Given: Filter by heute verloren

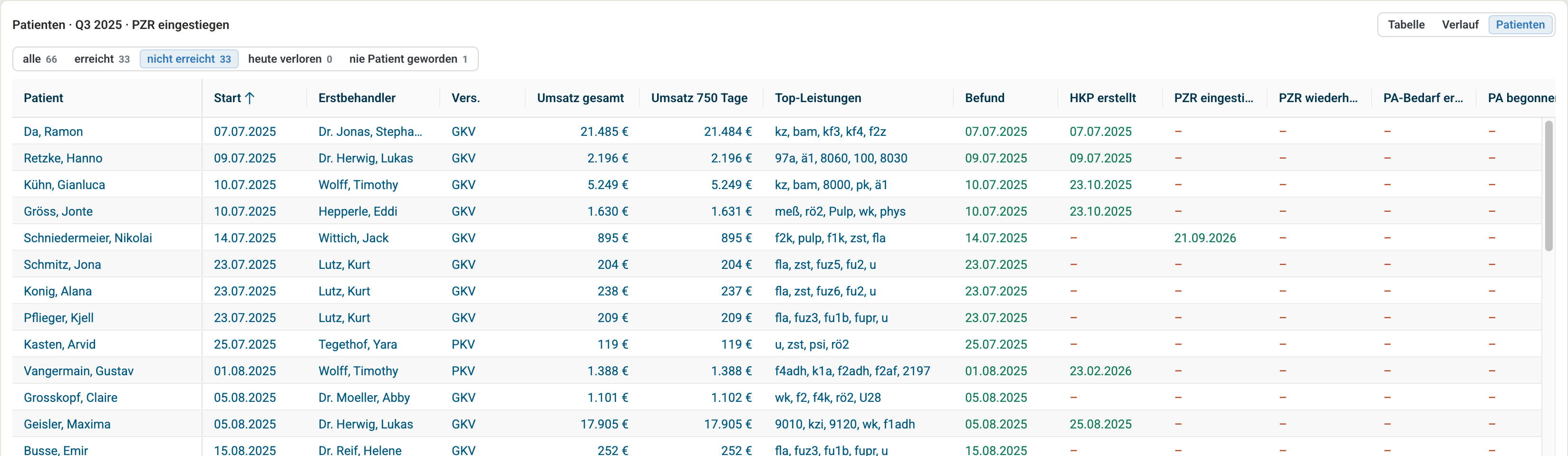Looking at the screenshot, I should pos(290,59).
